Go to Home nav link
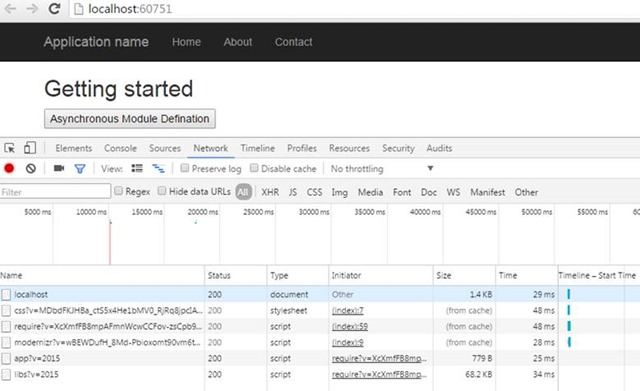The height and width of the screenshot is (391, 640). pyautogui.click(x=187, y=42)
